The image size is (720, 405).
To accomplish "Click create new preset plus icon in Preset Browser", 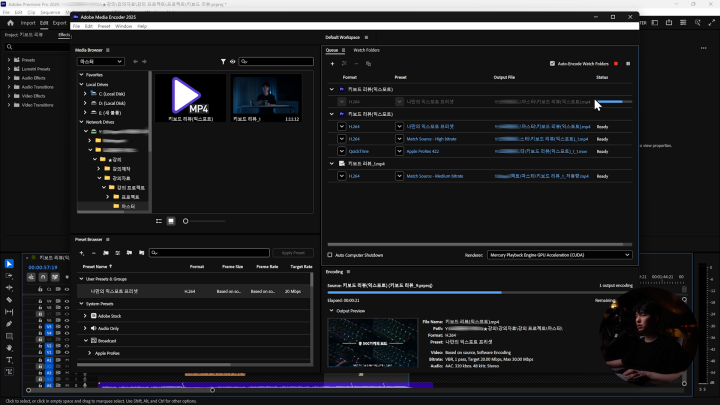I will point(82,253).
